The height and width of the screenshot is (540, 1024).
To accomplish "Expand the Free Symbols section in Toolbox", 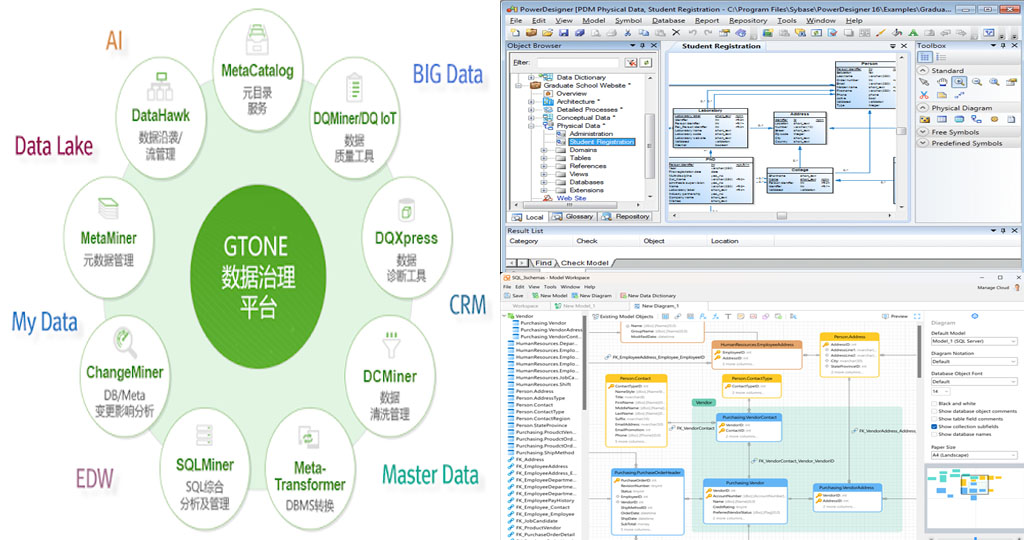I will coord(923,132).
